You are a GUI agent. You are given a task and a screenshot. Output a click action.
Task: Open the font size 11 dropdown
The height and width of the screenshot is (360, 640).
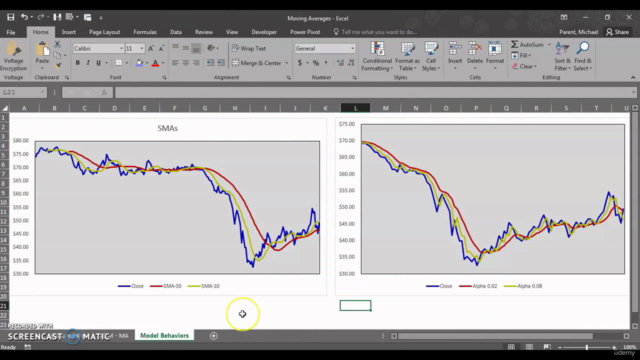tap(142, 49)
